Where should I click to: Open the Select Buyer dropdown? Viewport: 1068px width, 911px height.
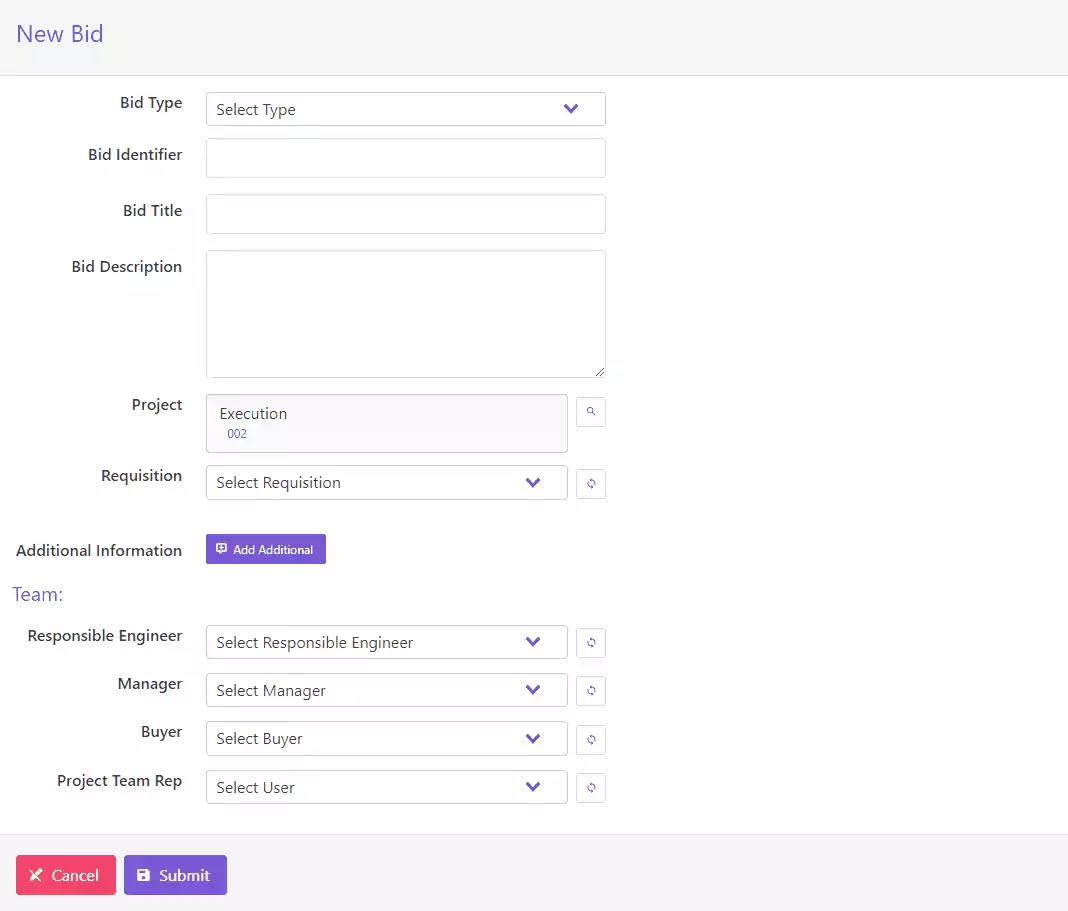(x=386, y=739)
